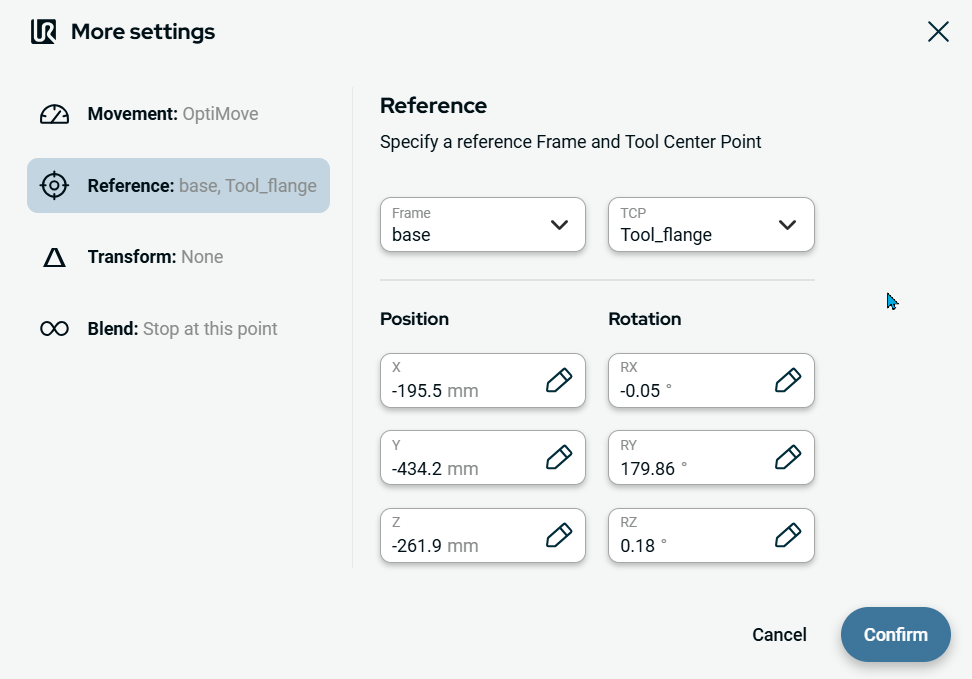Click the triangle icon next to Transform
The width and height of the screenshot is (972, 679).
click(54, 258)
